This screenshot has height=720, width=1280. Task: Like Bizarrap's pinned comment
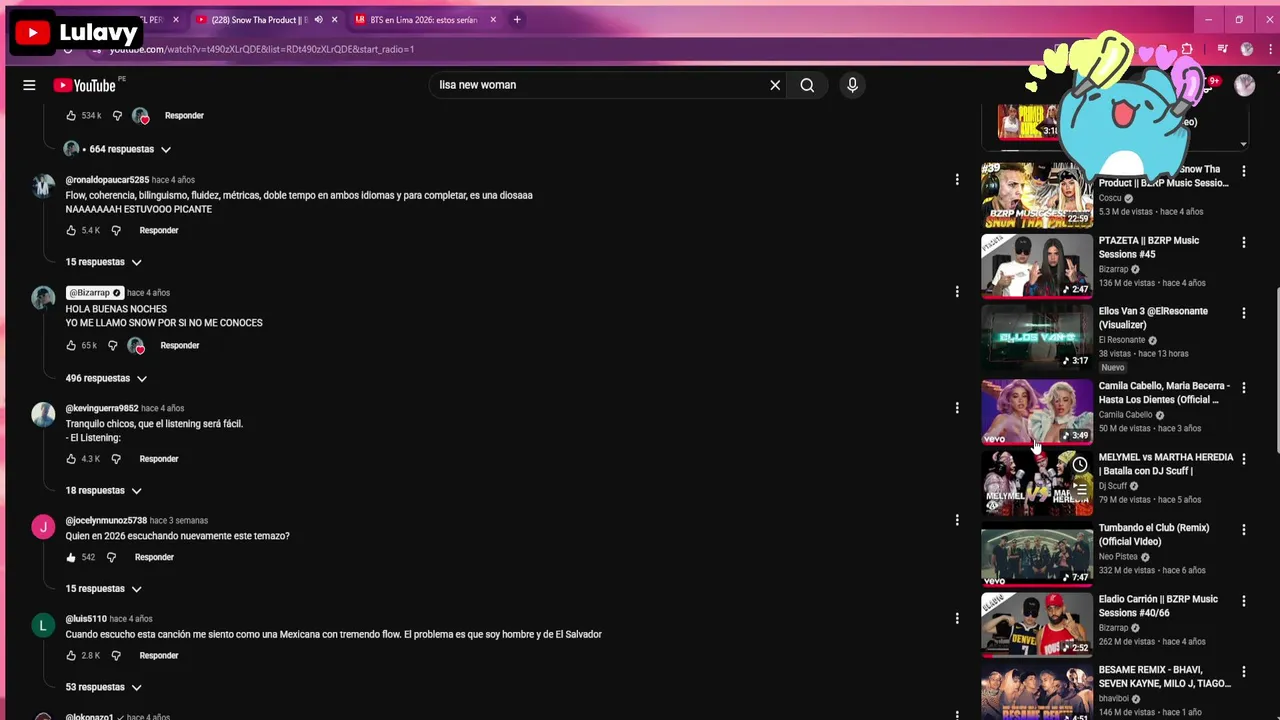tap(71, 345)
